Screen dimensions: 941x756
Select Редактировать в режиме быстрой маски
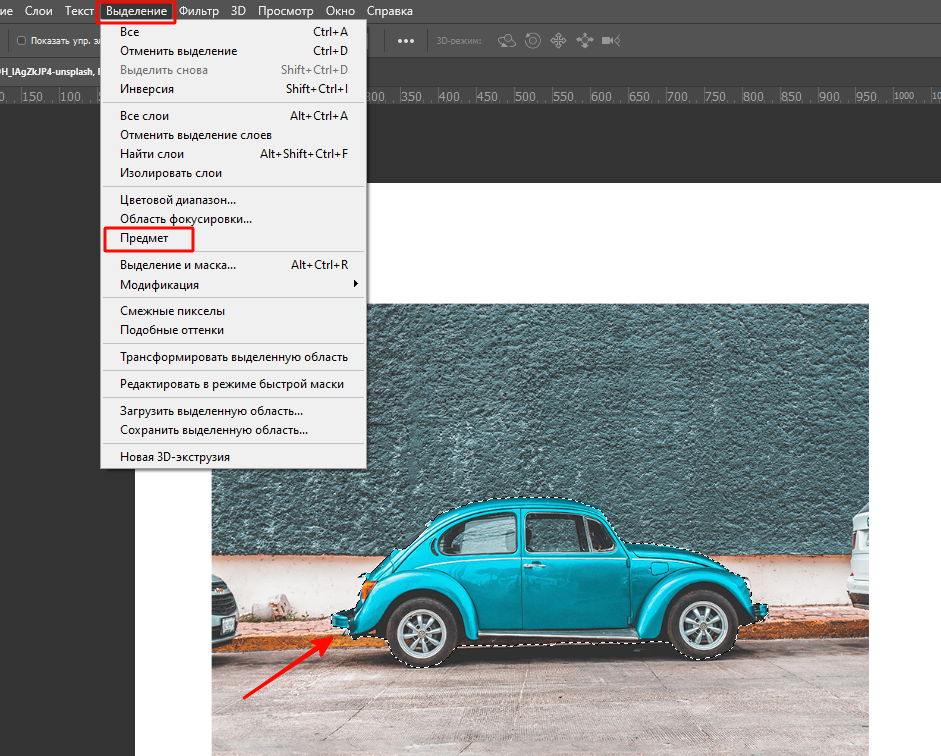(x=232, y=384)
